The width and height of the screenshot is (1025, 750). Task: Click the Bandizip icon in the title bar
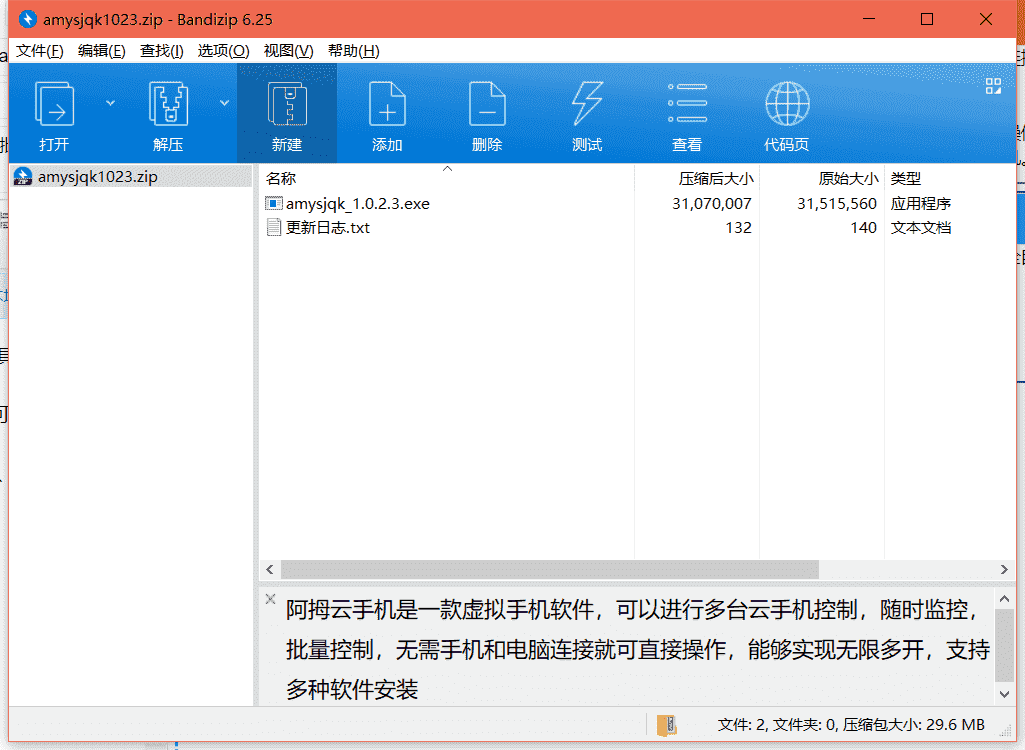coord(27,20)
